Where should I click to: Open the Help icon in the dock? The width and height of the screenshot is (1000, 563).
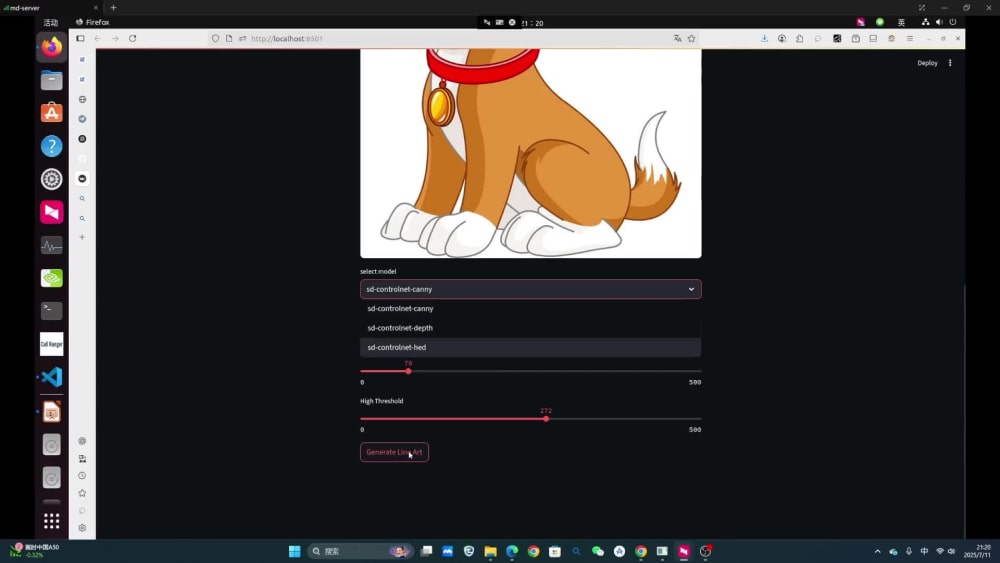(52, 146)
